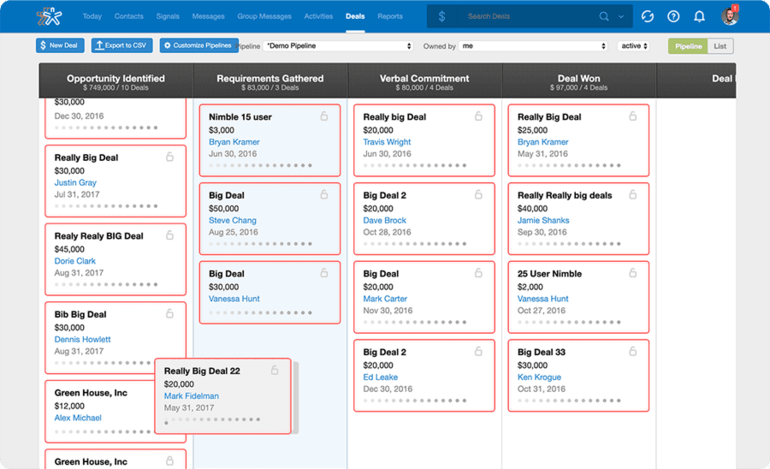The image size is (770, 469).
Task: Click the New Deal button
Action: [x=60, y=45]
